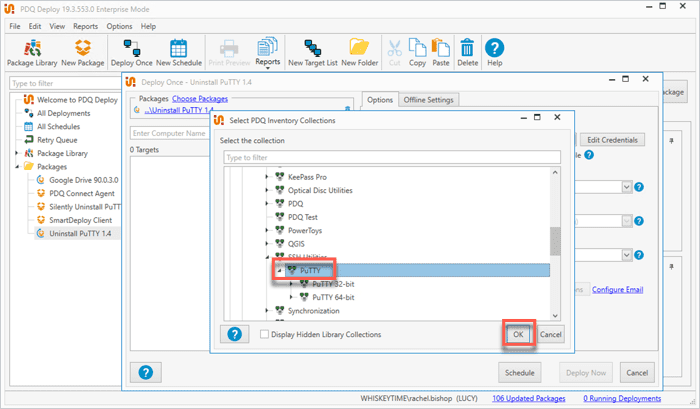Image resolution: width=700 pixels, height=409 pixels.
Task: Open the Help menu
Action: (148, 26)
